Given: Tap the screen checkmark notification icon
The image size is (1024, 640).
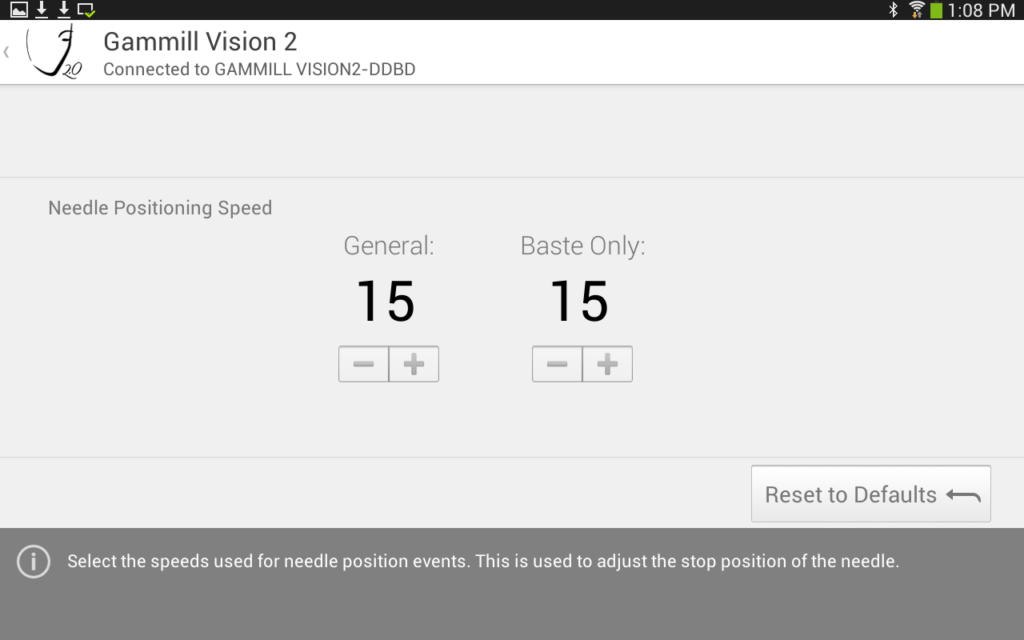Looking at the screenshot, I should click(x=86, y=10).
